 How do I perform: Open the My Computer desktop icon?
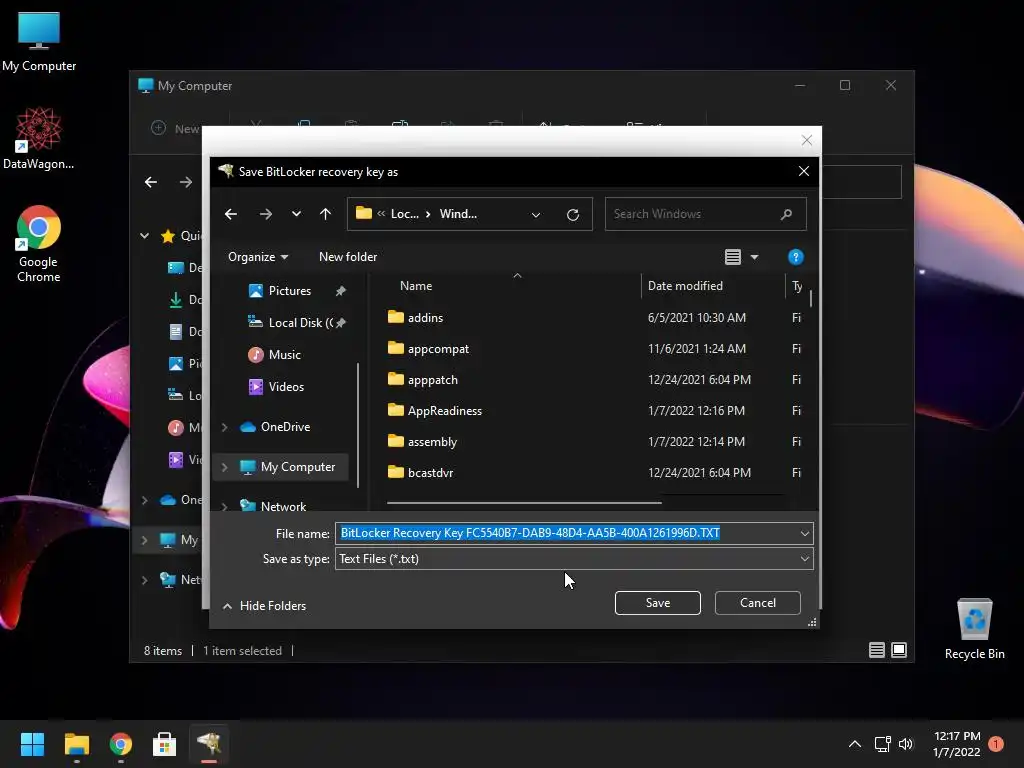click(39, 42)
